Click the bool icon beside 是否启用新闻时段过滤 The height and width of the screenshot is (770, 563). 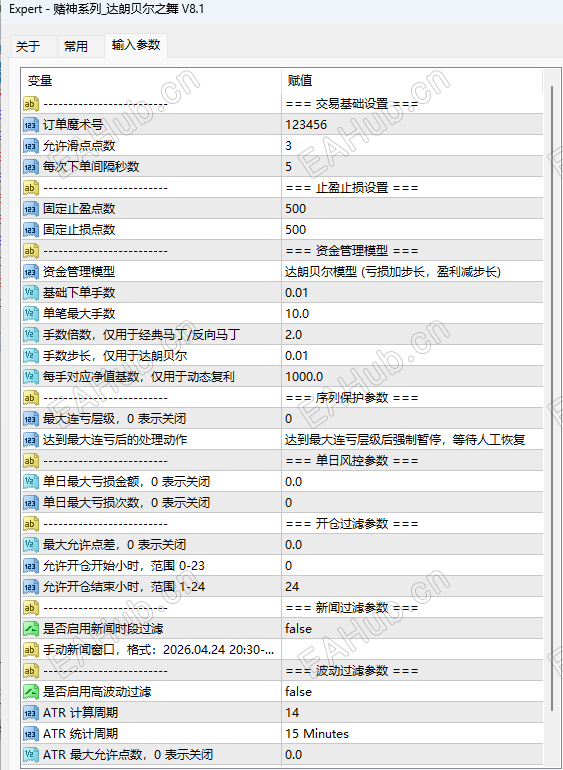click(30, 629)
